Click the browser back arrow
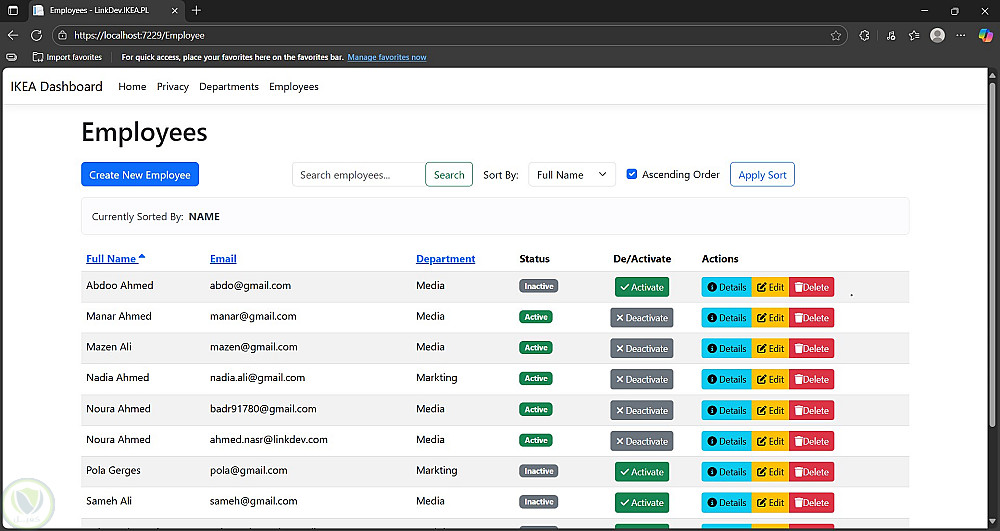Viewport: 1000px width, 531px height. pyautogui.click(x=13, y=35)
